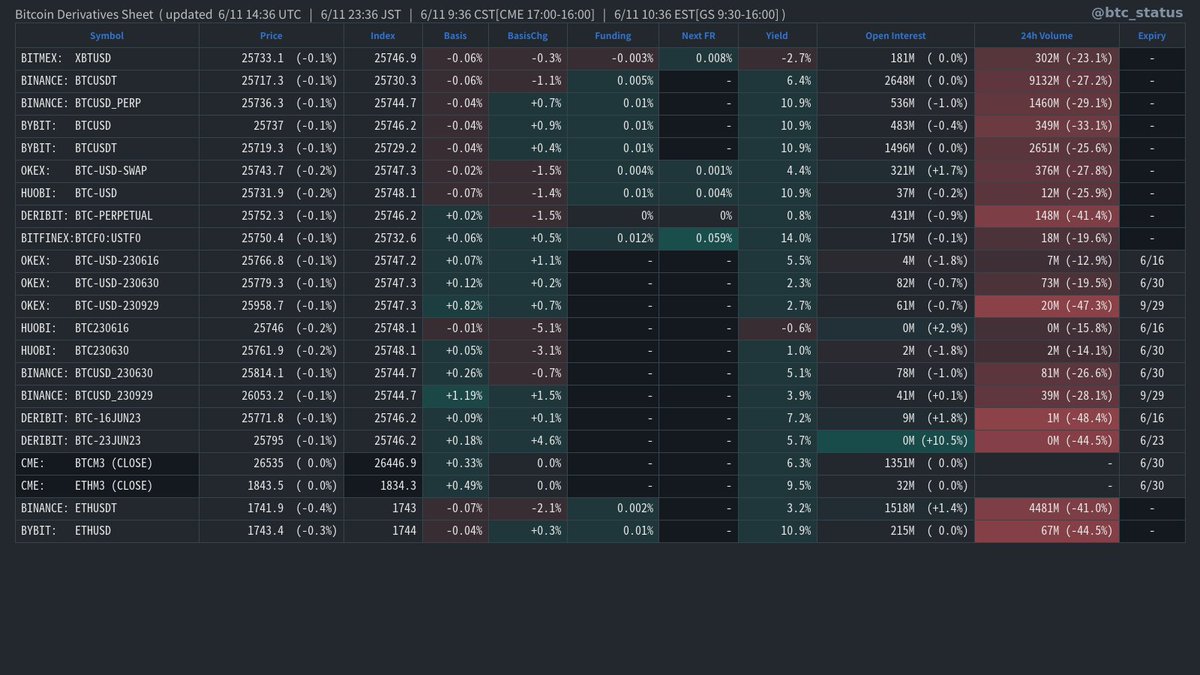Image resolution: width=1200 pixels, height=675 pixels.
Task: Select the HUOBI: BTC230630 symbol cell
Action: [107, 350]
